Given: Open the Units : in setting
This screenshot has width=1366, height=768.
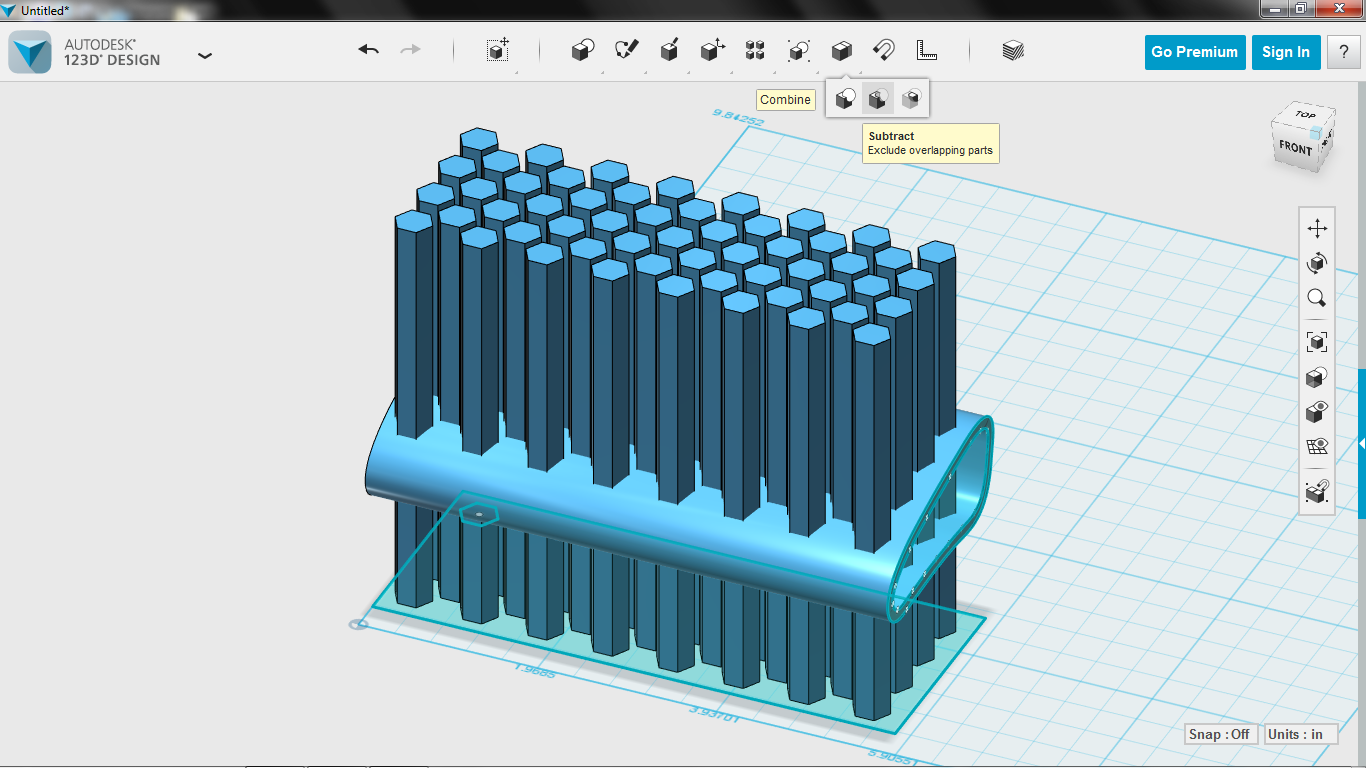Looking at the screenshot, I should click(1301, 734).
